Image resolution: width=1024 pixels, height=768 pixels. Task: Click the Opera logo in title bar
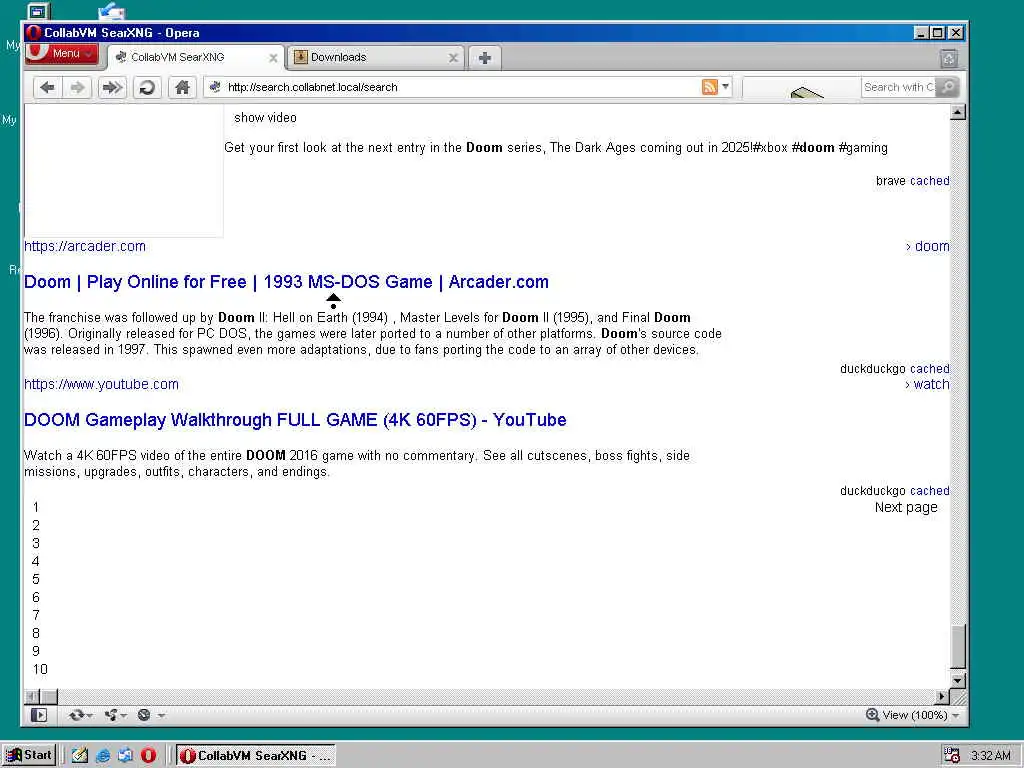(x=34, y=33)
